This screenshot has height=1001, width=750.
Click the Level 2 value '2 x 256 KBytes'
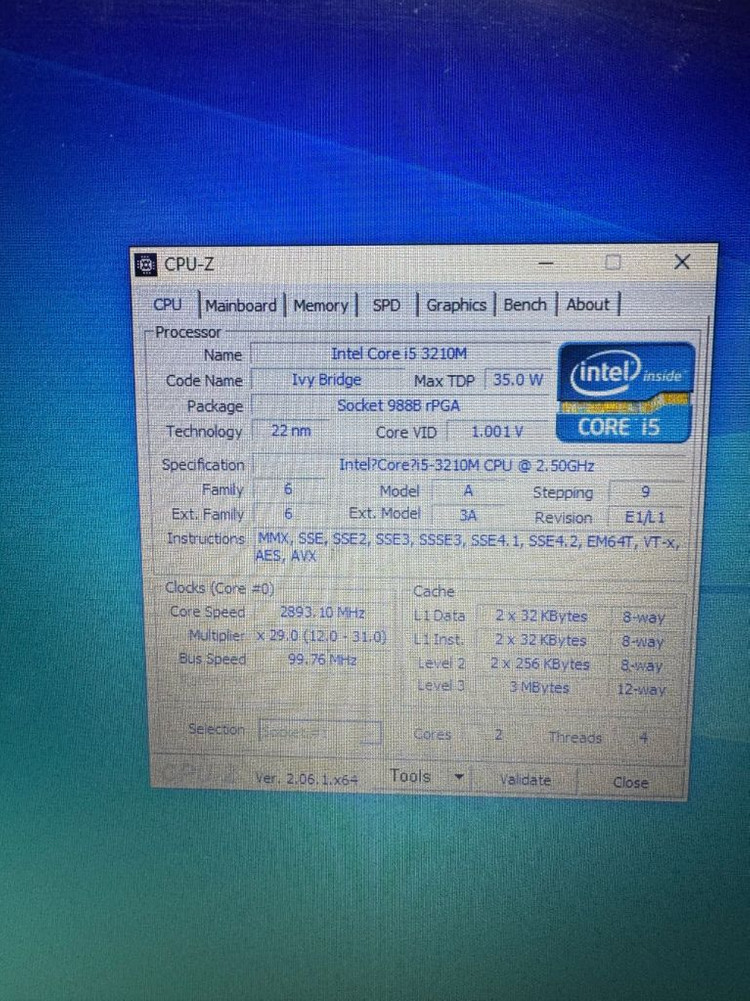540,664
